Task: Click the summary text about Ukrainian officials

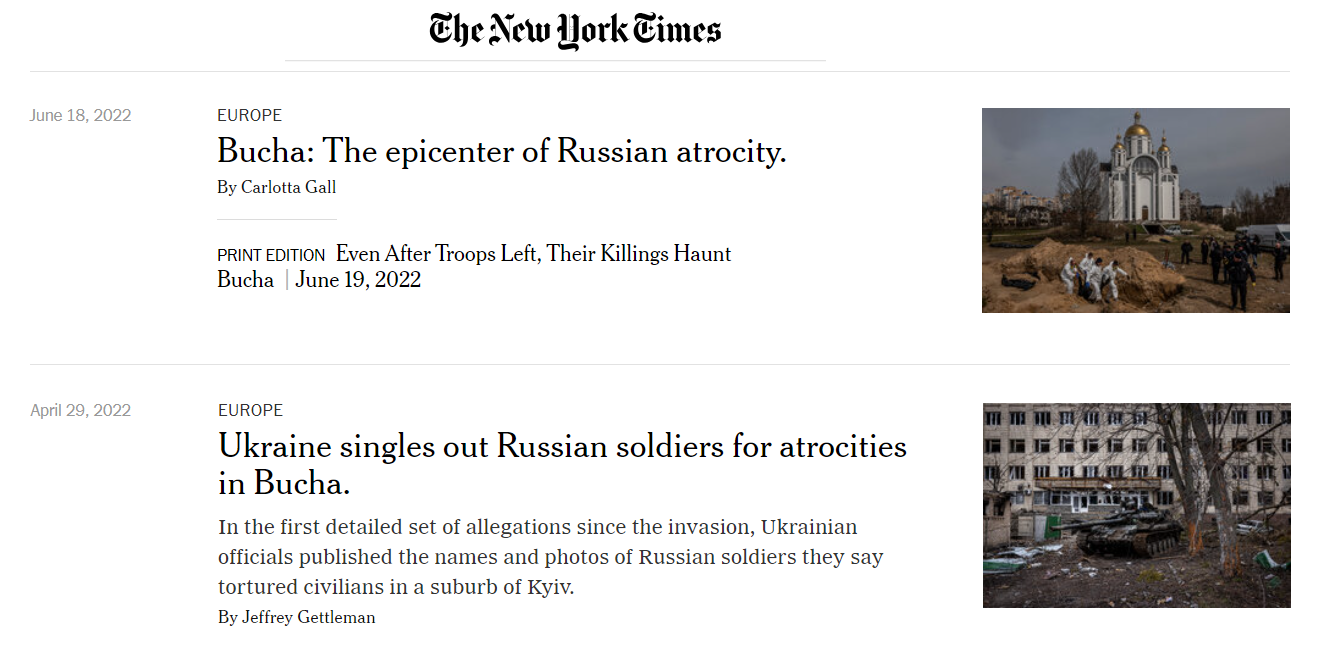Action: pyautogui.click(x=550, y=556)
